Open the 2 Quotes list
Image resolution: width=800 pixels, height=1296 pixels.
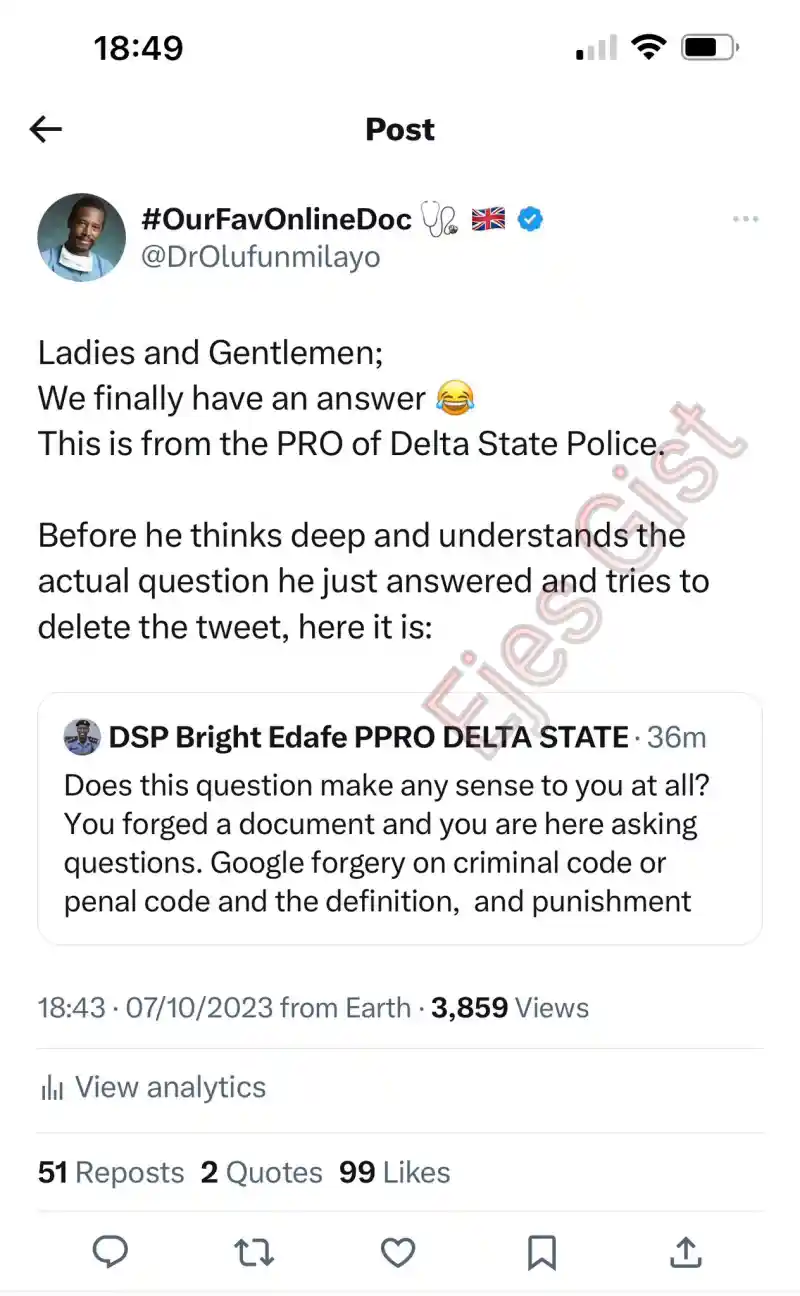tap(262, 1172)
